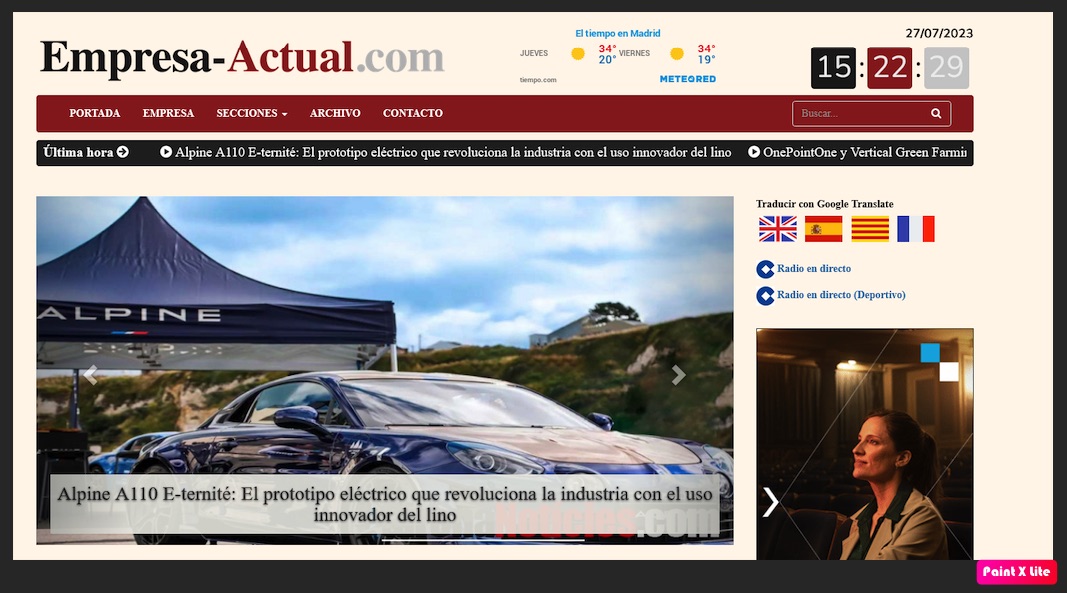Open the Alpine A110 E-ternité ticker headline
This screenshot has height=593, width=1067.
pos(453,153)
